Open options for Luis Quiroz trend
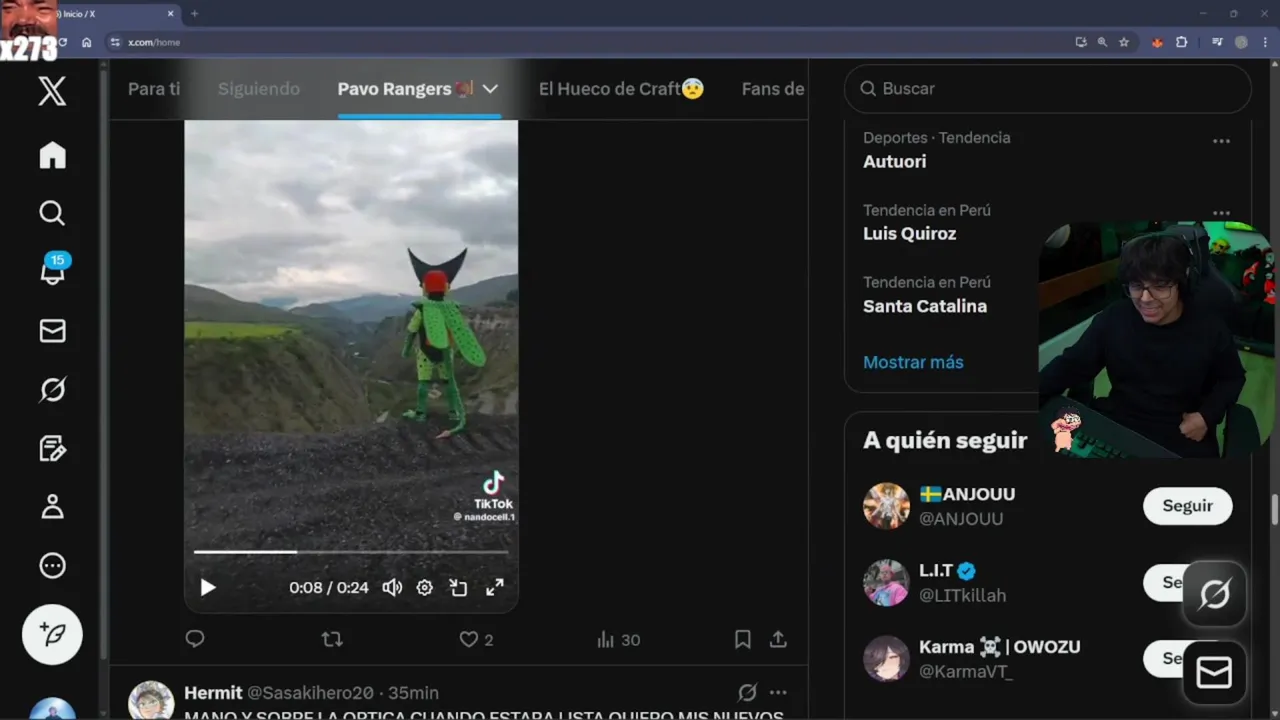 click(x=1221, y=213)
